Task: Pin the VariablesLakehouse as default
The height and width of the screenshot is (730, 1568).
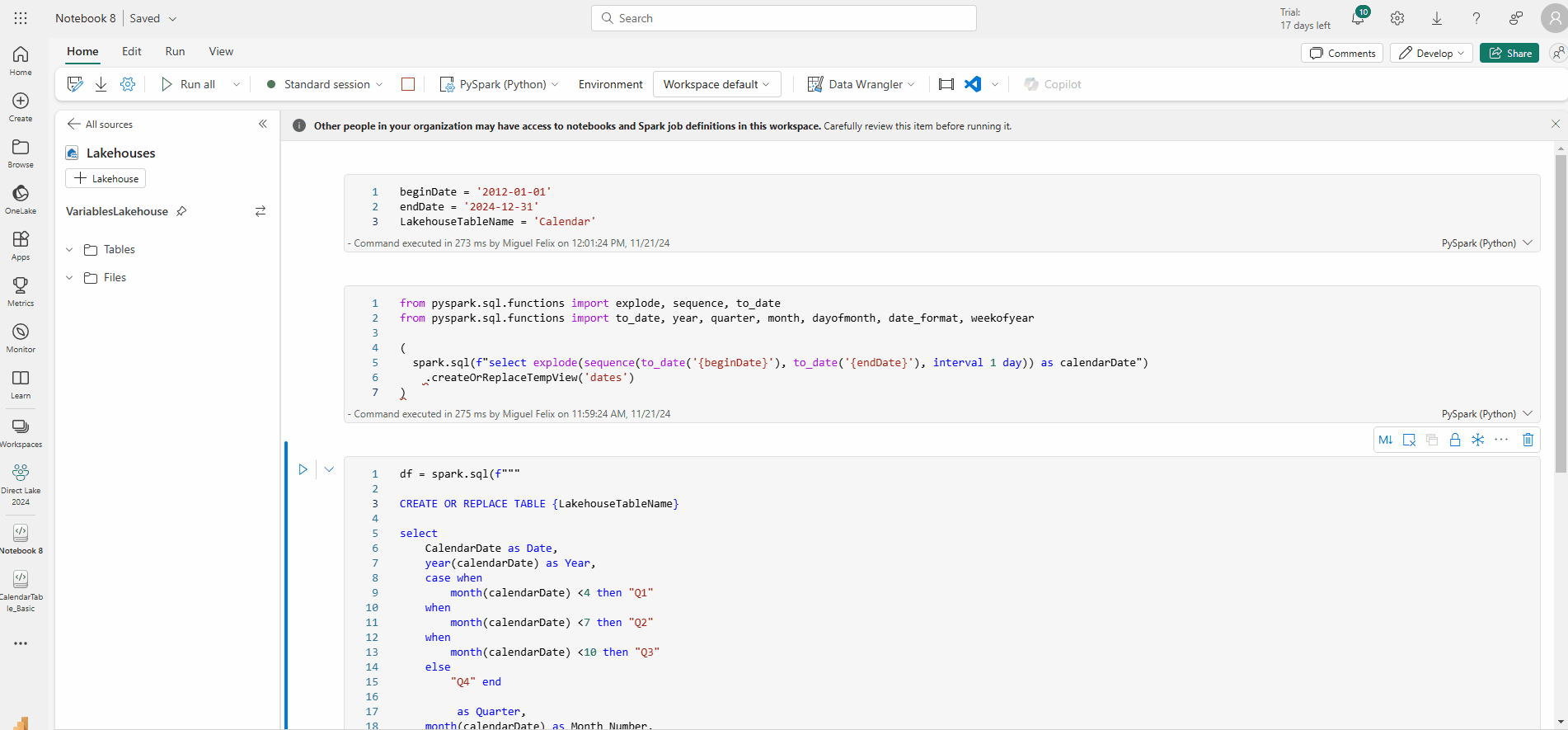Action: pyautogui.click(x=181, y=211)
